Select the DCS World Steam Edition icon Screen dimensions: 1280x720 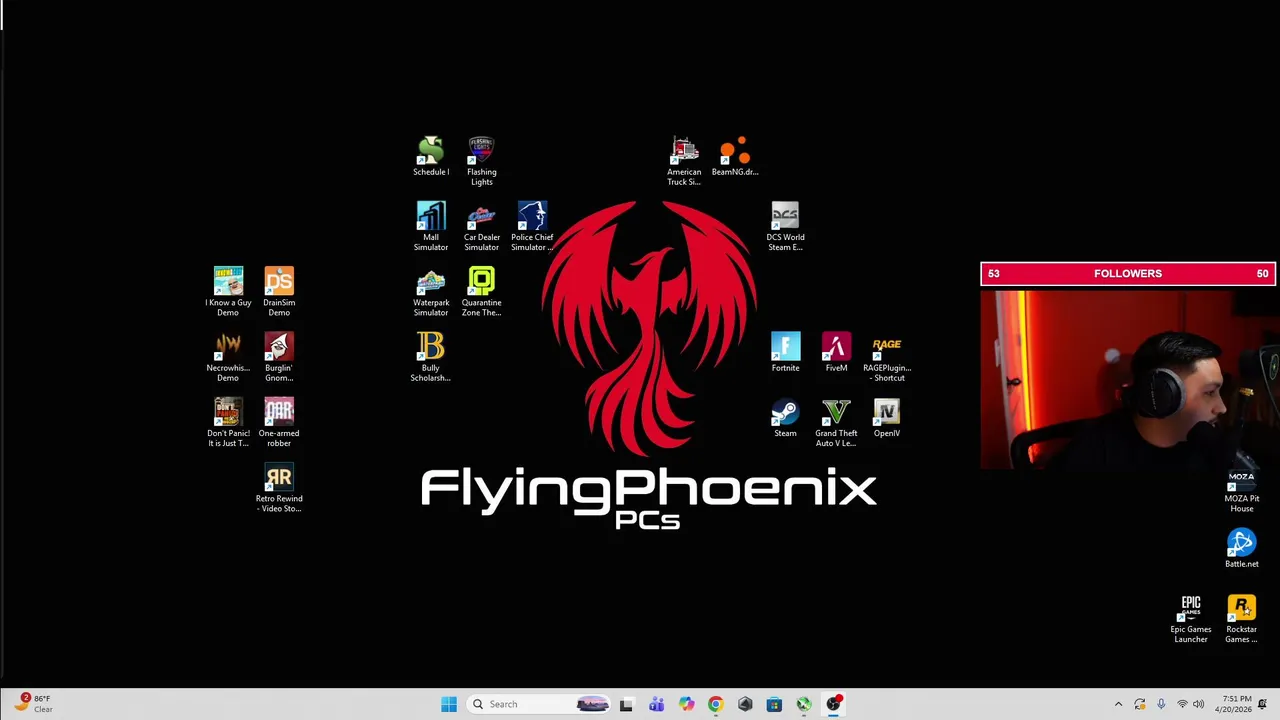click(x=785, y=227)
